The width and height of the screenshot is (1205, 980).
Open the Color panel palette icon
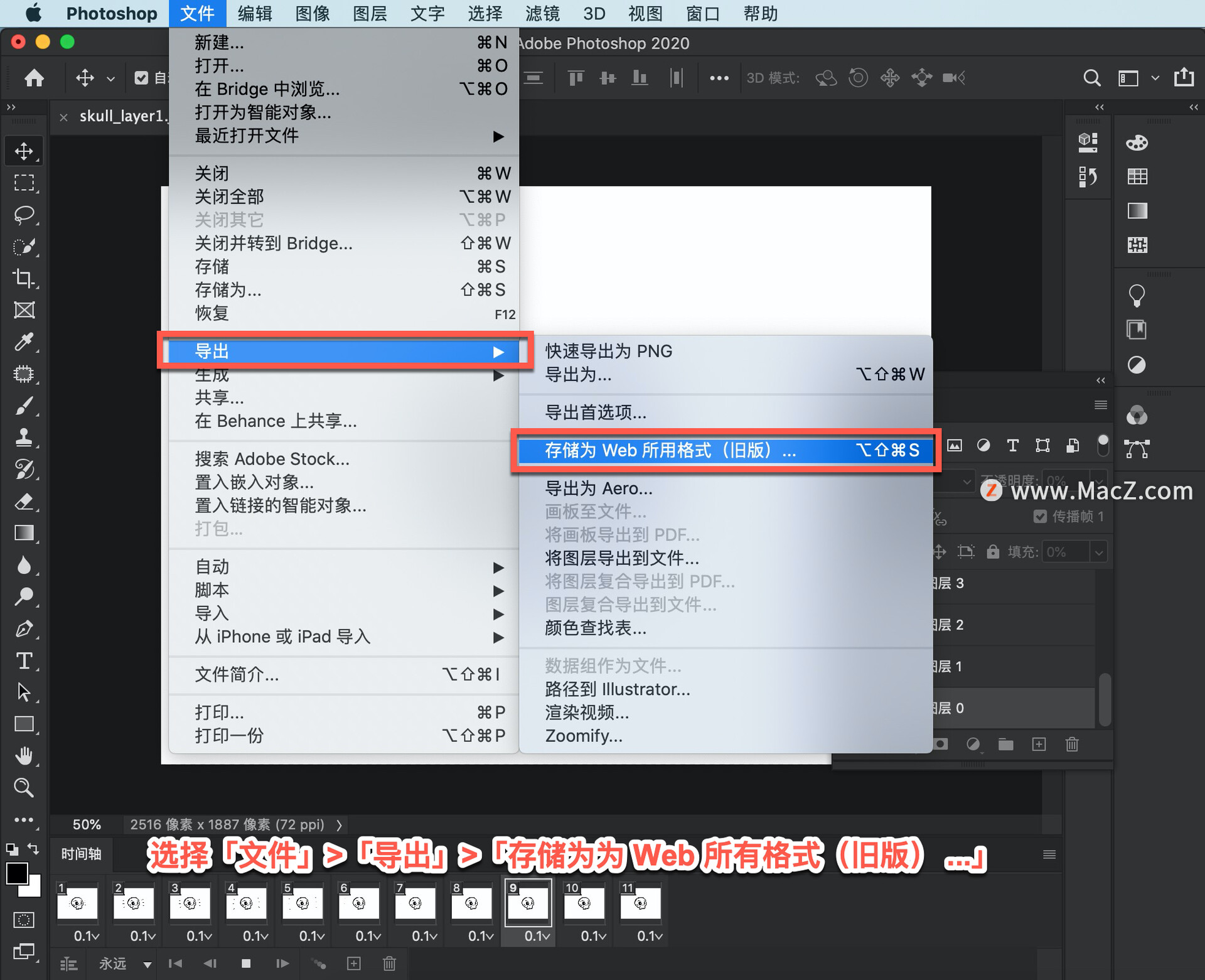point(1137,143)
